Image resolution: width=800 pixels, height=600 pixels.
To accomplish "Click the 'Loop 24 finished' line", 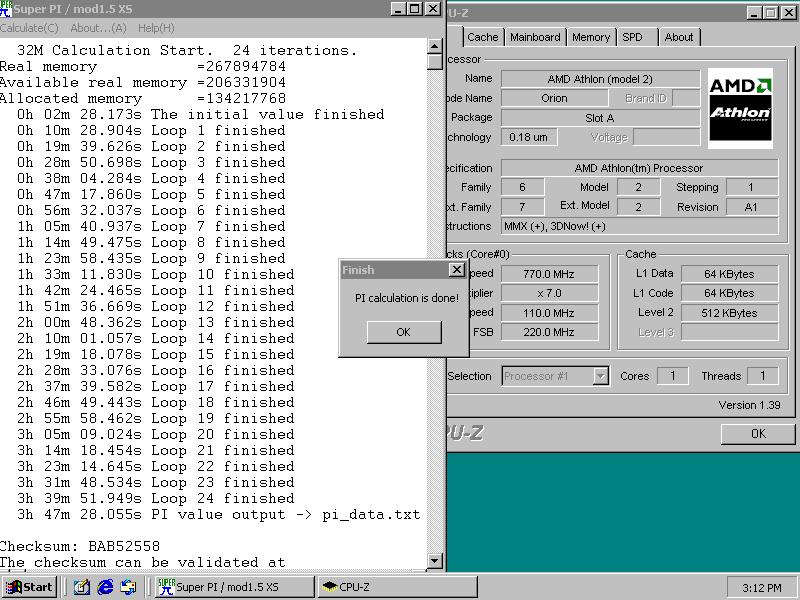I will pos(156,498).
